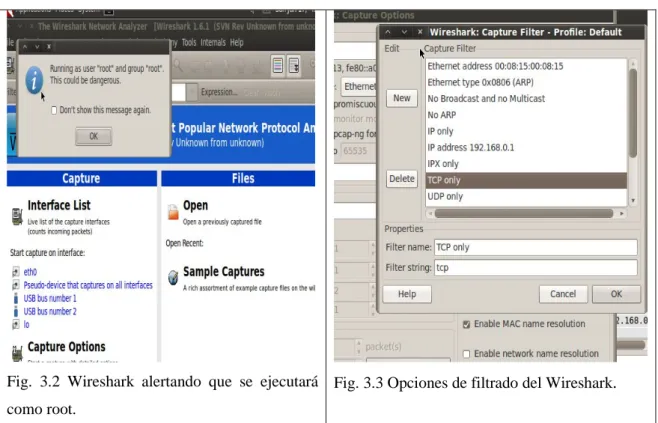Viewport: 658px width, 423px height.
Task: Close the root warning dialog with X
Action: 49,47
